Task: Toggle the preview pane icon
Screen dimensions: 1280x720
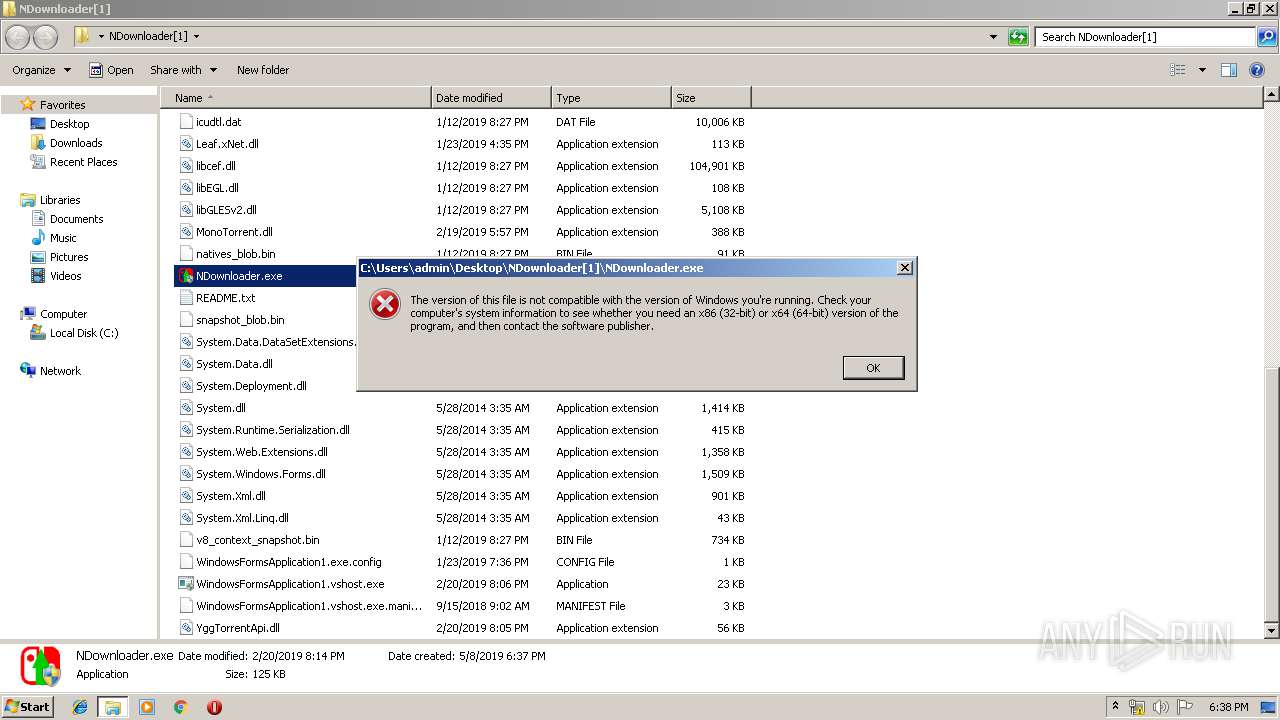Action: [1229, 70]
